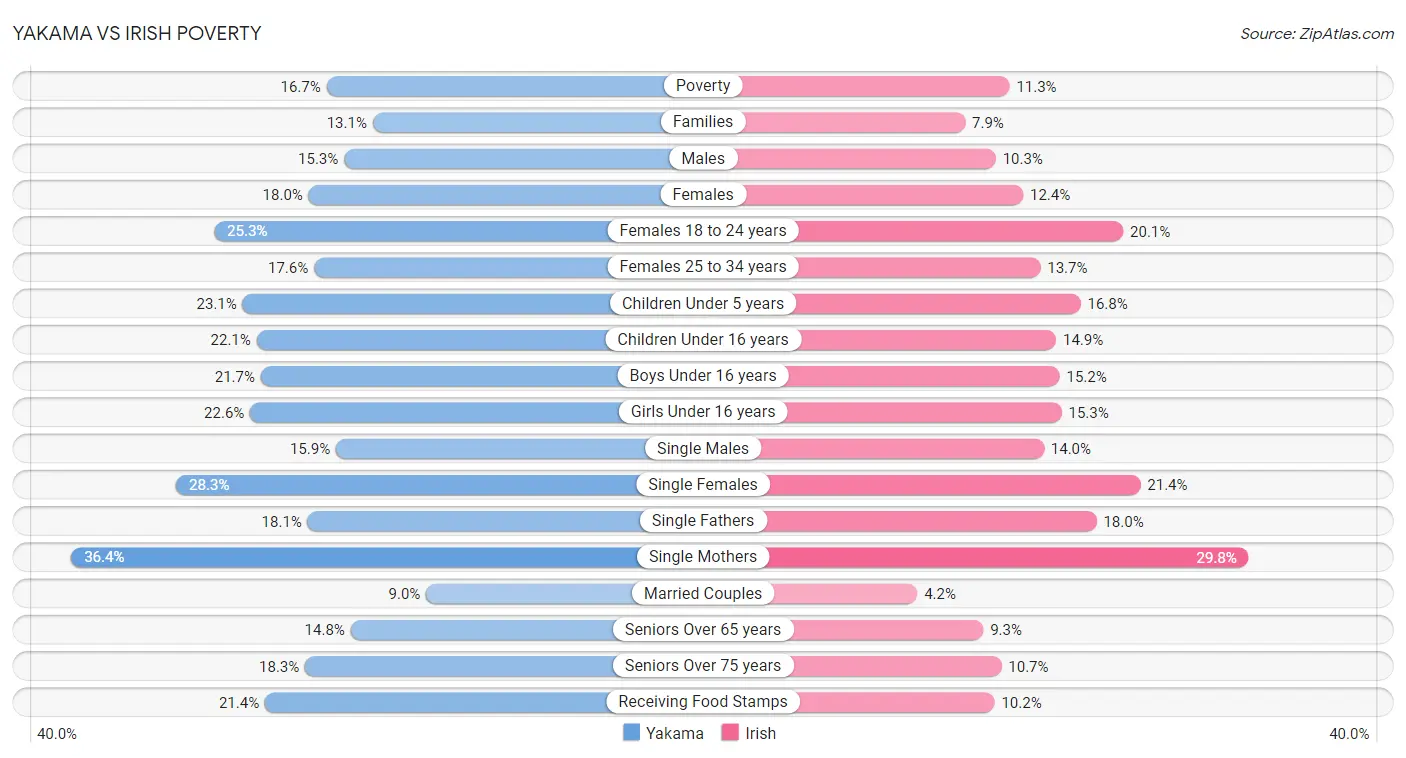Click the Irish 29.8% Single Mothers bar
Screen dimensions: 1406x758
[x=976, y=557]
